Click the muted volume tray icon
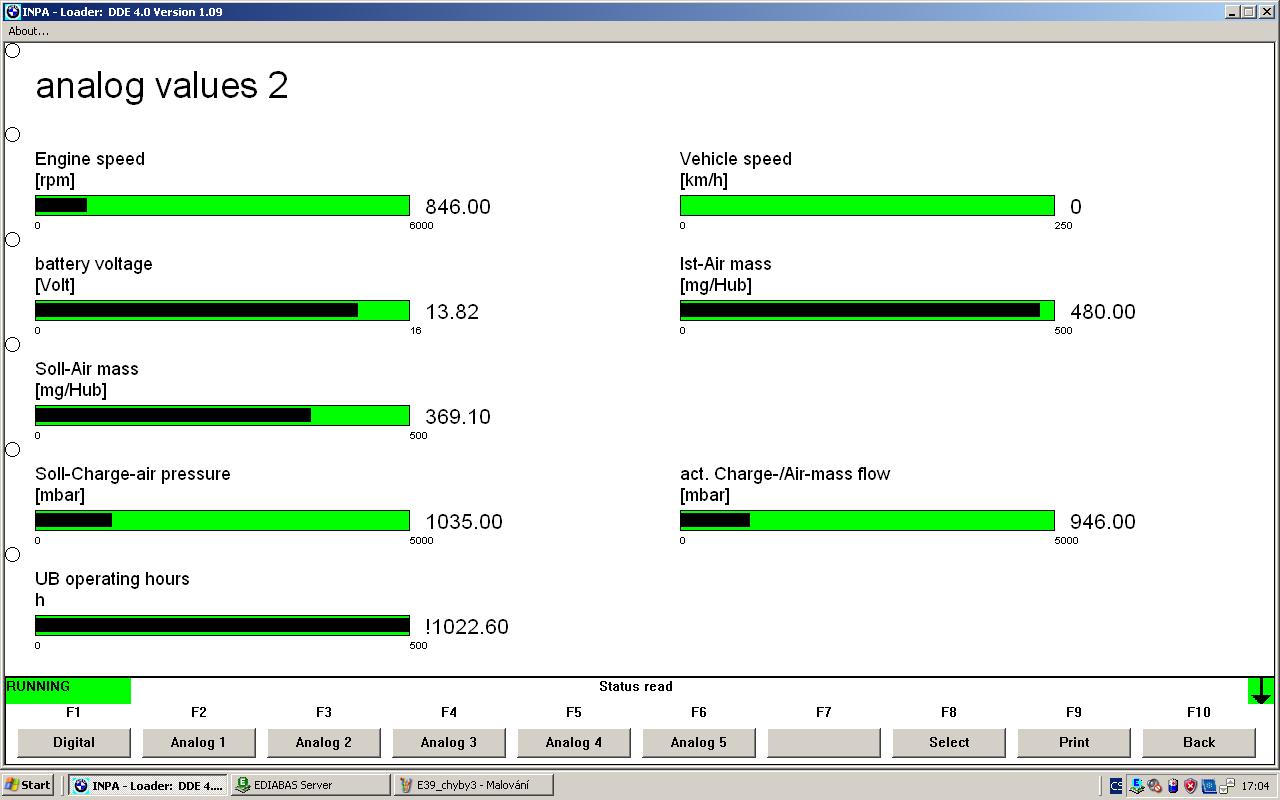 point(1154,786)
